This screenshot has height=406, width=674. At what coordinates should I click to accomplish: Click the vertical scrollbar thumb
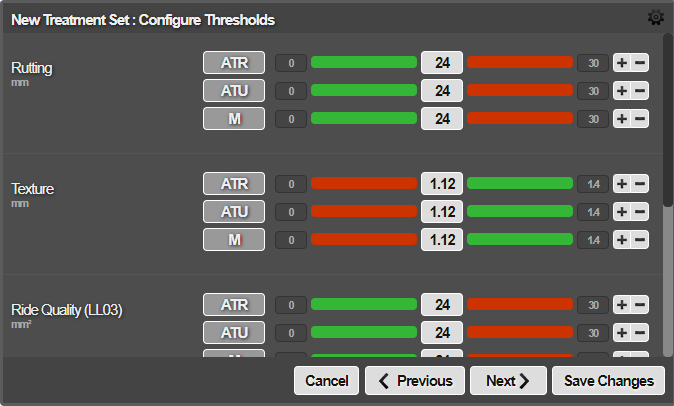coord(668,120)
